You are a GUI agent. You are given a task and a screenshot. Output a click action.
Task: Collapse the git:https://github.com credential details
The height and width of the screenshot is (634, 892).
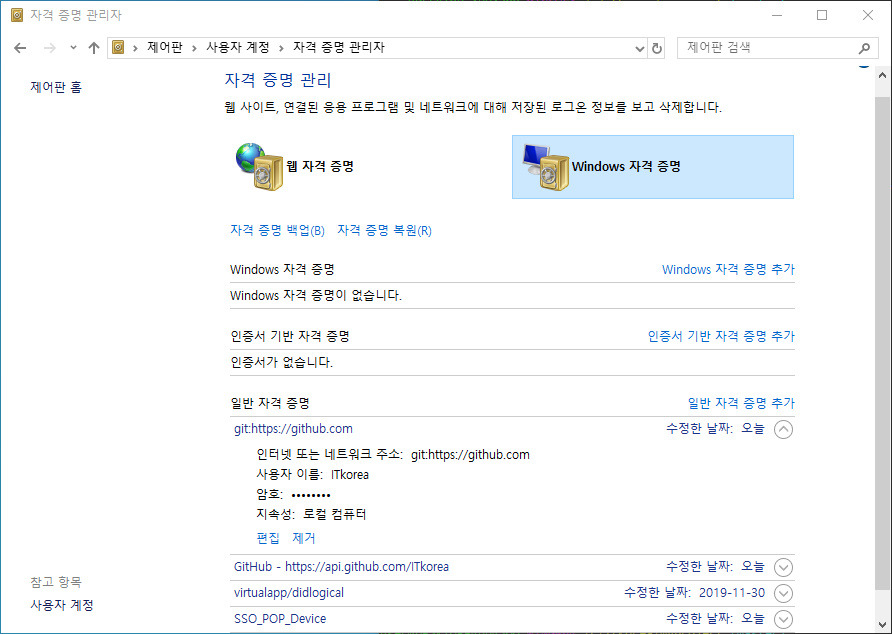(x=783, y=429)
